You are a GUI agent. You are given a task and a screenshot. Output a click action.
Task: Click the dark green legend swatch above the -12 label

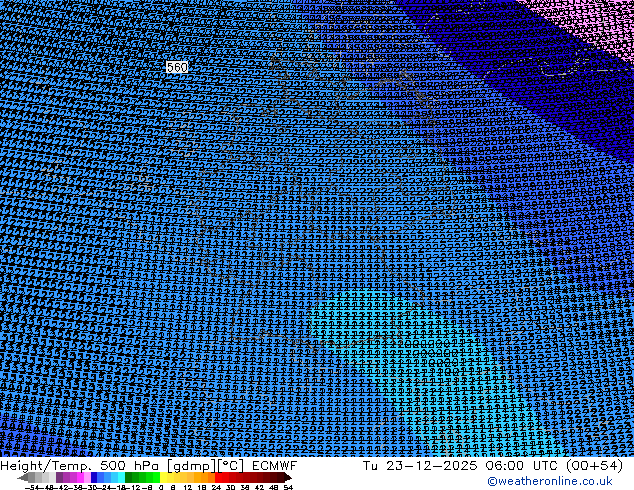pos(129,477)
